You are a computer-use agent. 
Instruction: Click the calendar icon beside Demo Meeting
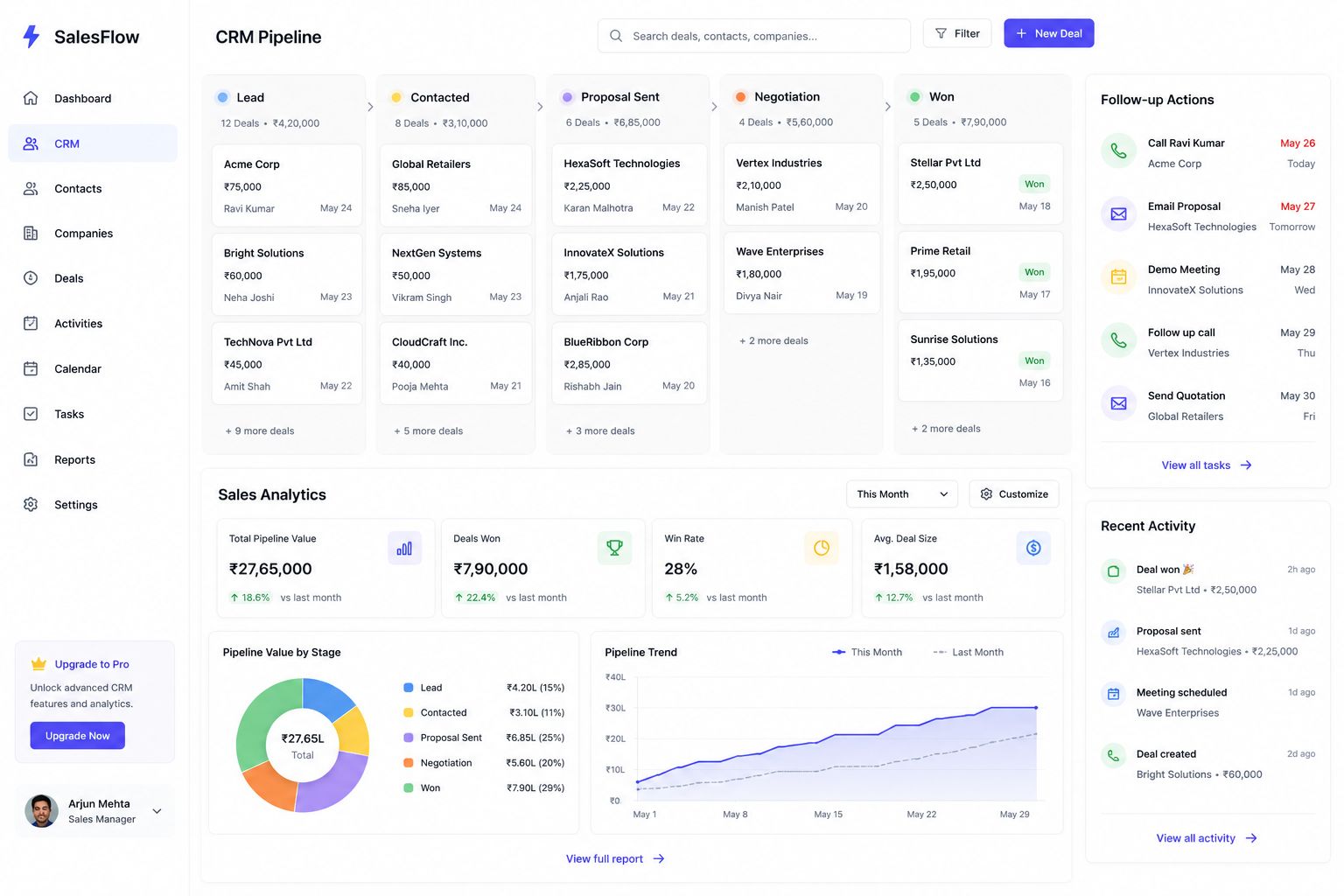pyautogui.click(x=1118, y=277)
